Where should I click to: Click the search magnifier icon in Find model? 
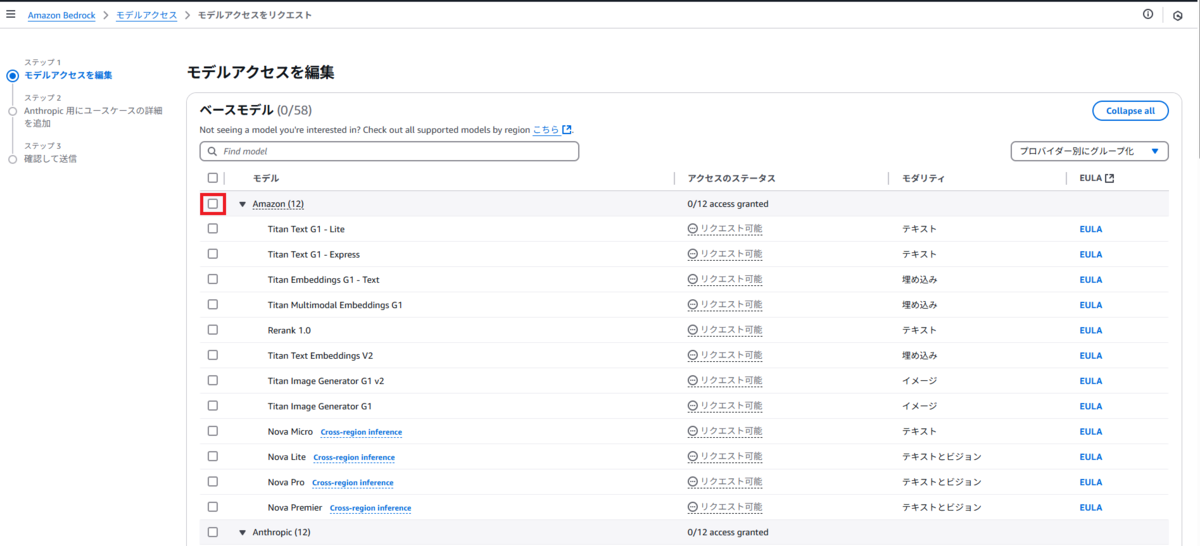[212, 151]
